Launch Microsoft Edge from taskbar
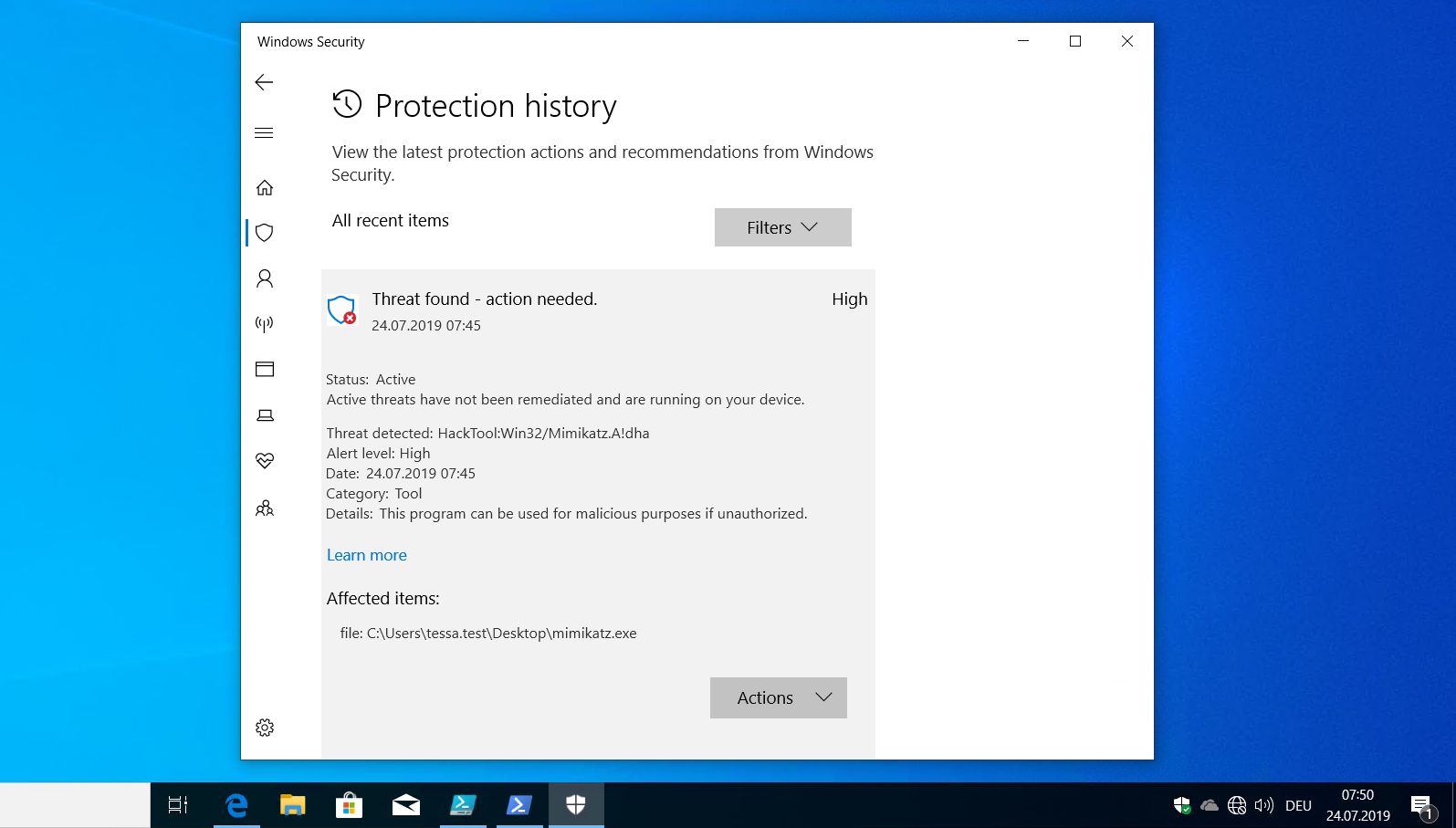 tap(236, 805)
